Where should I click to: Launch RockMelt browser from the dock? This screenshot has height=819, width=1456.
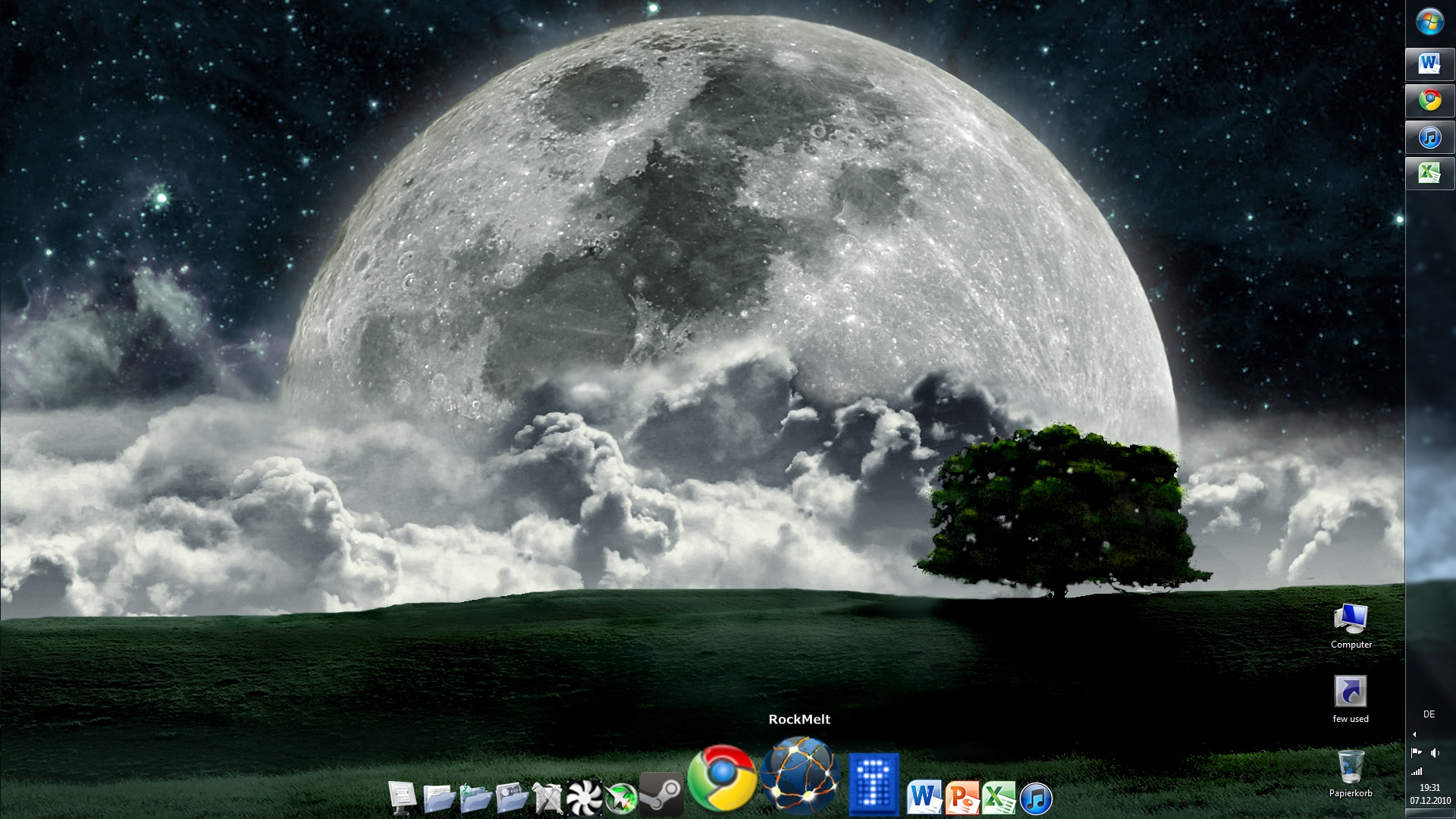pyautogui.click(x=800, y=775)
